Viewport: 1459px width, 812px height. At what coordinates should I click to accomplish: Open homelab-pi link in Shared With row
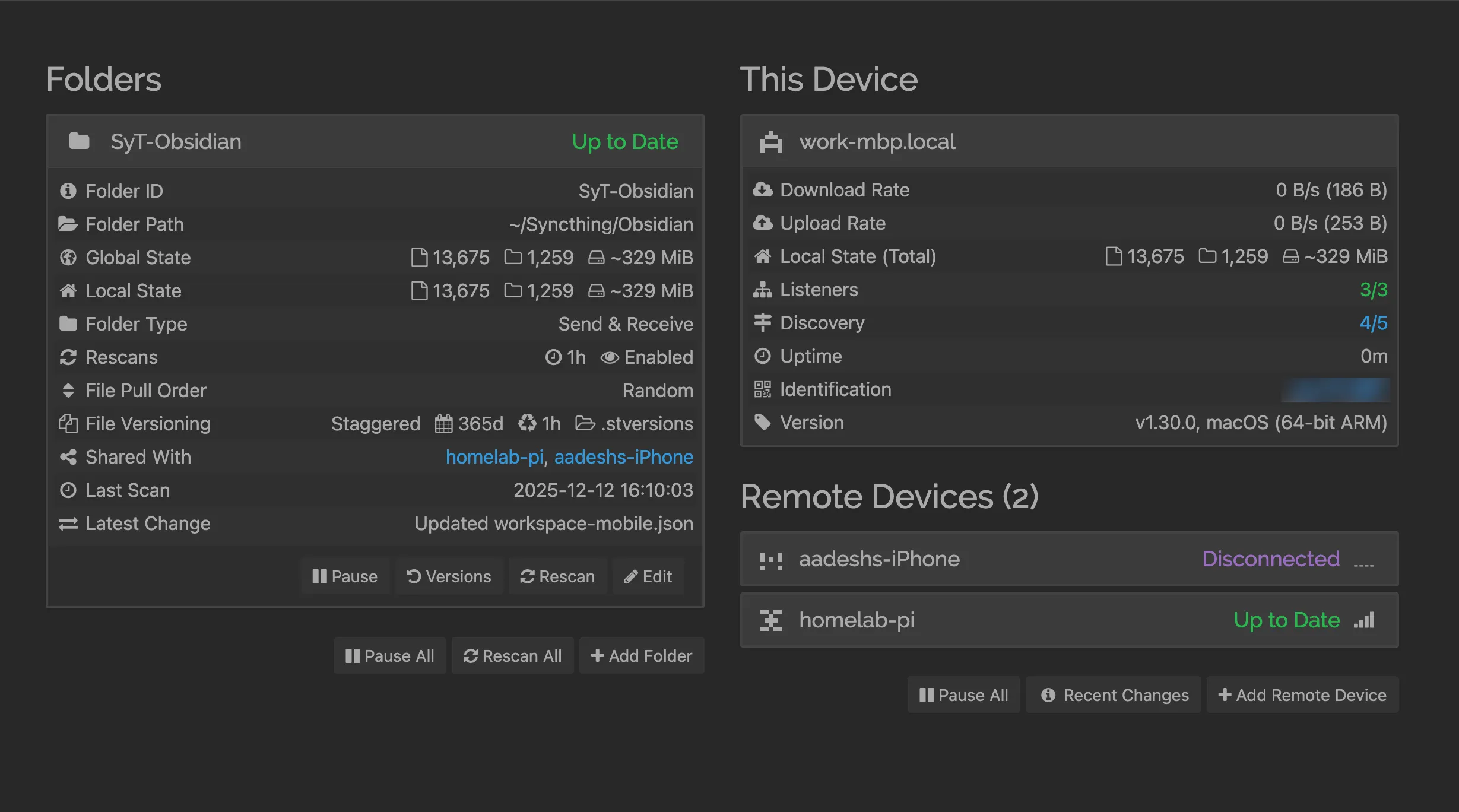tap(494, 457)
